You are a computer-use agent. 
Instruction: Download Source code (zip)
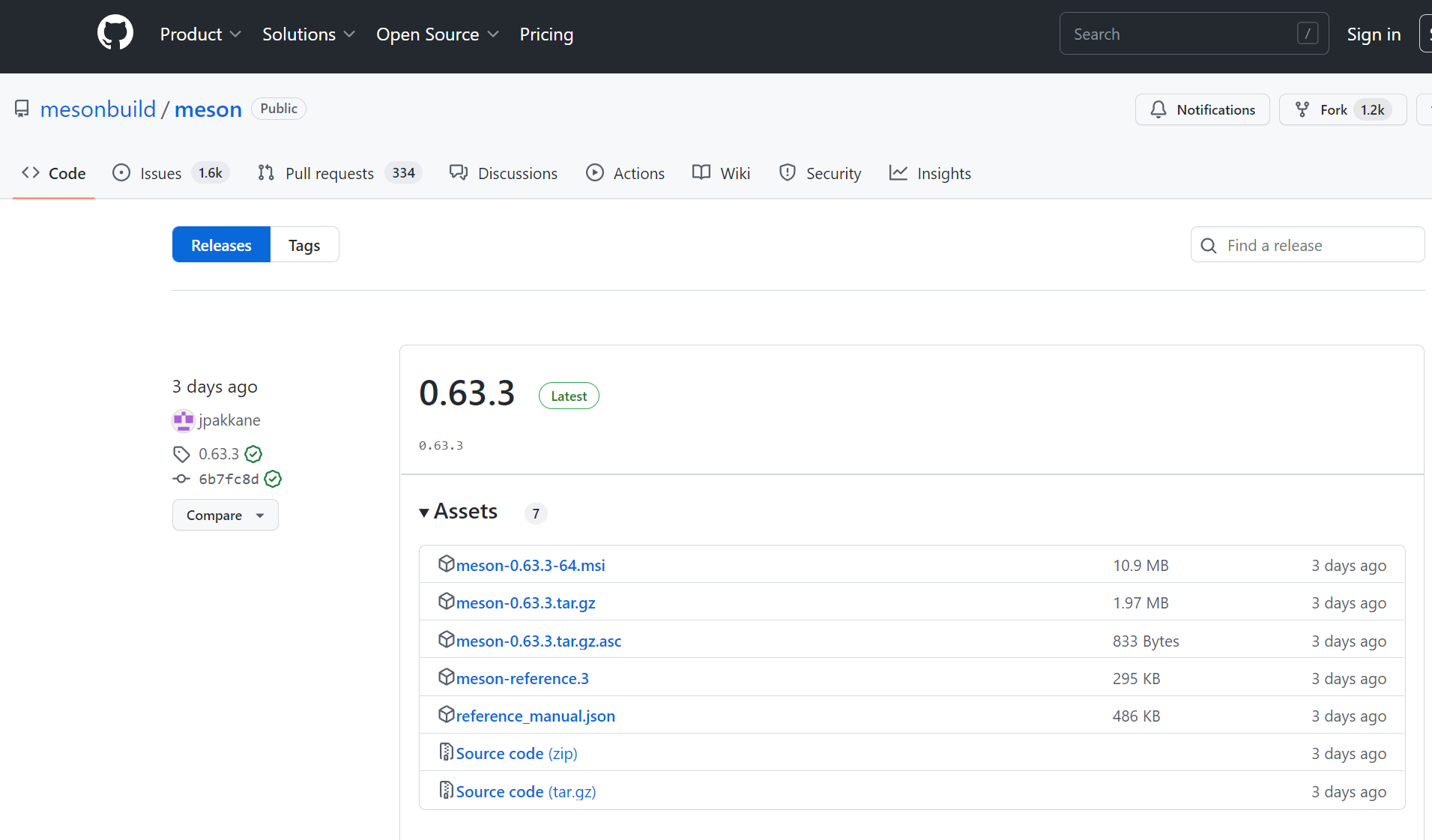(517, 754)
